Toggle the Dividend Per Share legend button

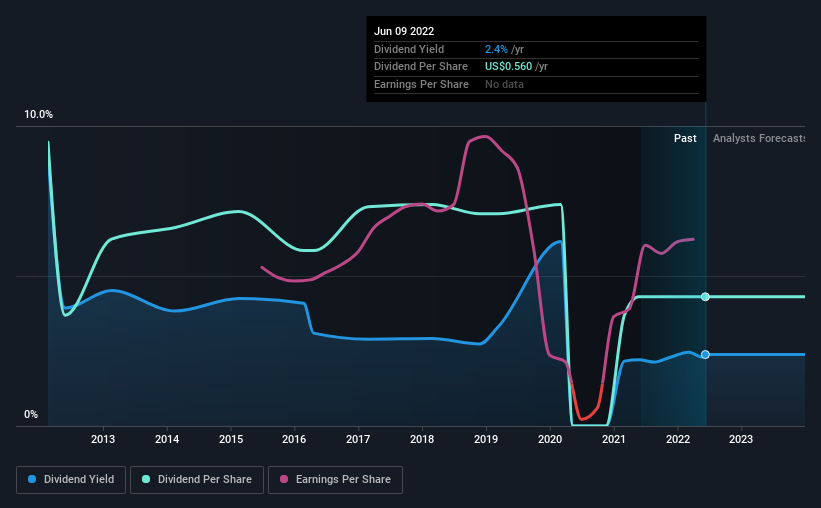coord(197,479)
